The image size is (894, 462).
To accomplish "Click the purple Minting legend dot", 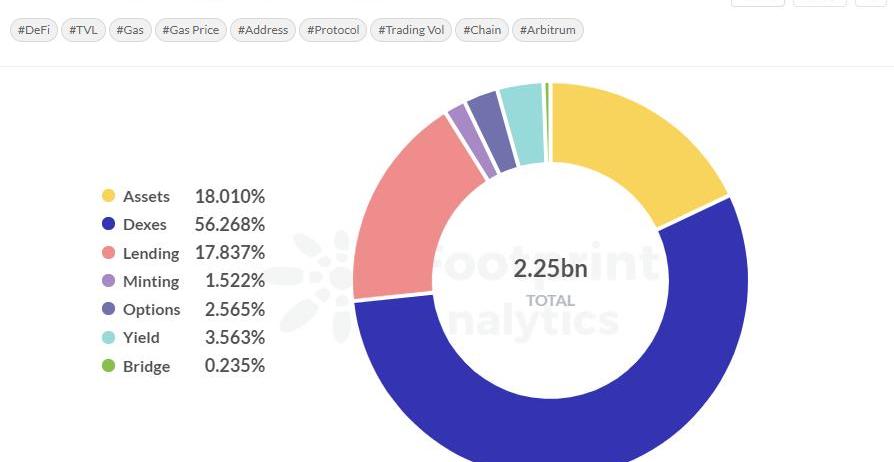I will tap(109, 282).
